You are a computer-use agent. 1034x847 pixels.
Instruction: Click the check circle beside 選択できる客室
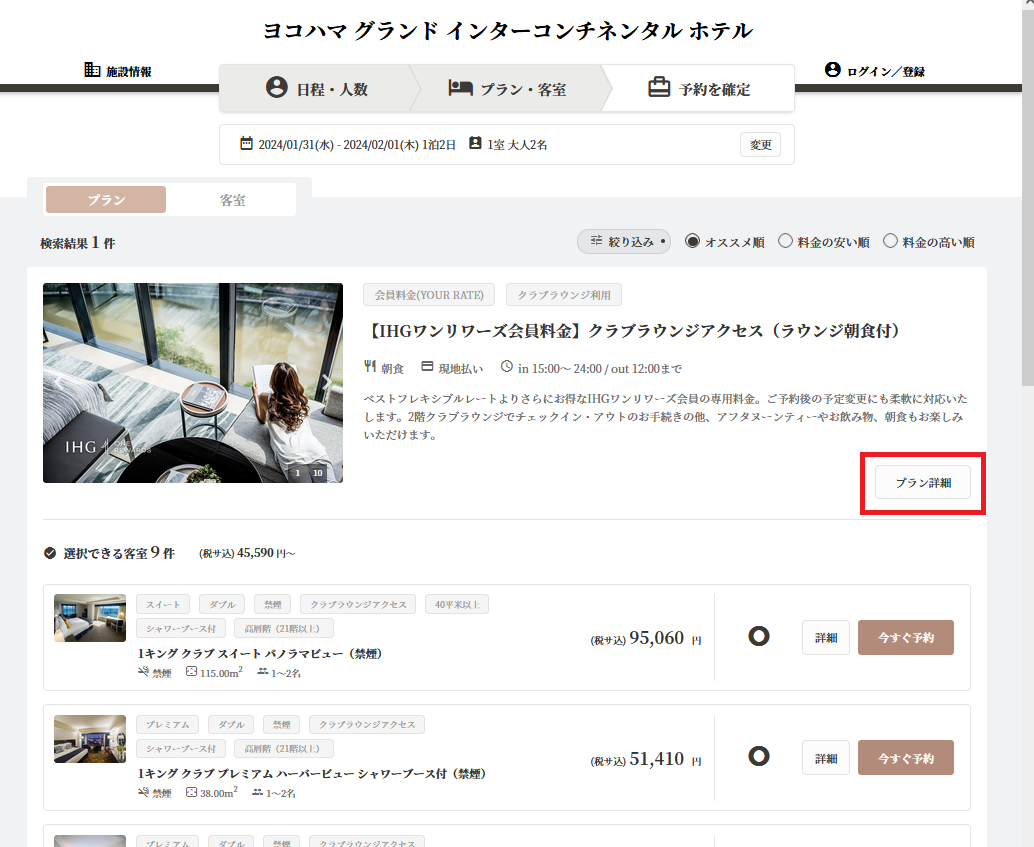tap(49, 553)
